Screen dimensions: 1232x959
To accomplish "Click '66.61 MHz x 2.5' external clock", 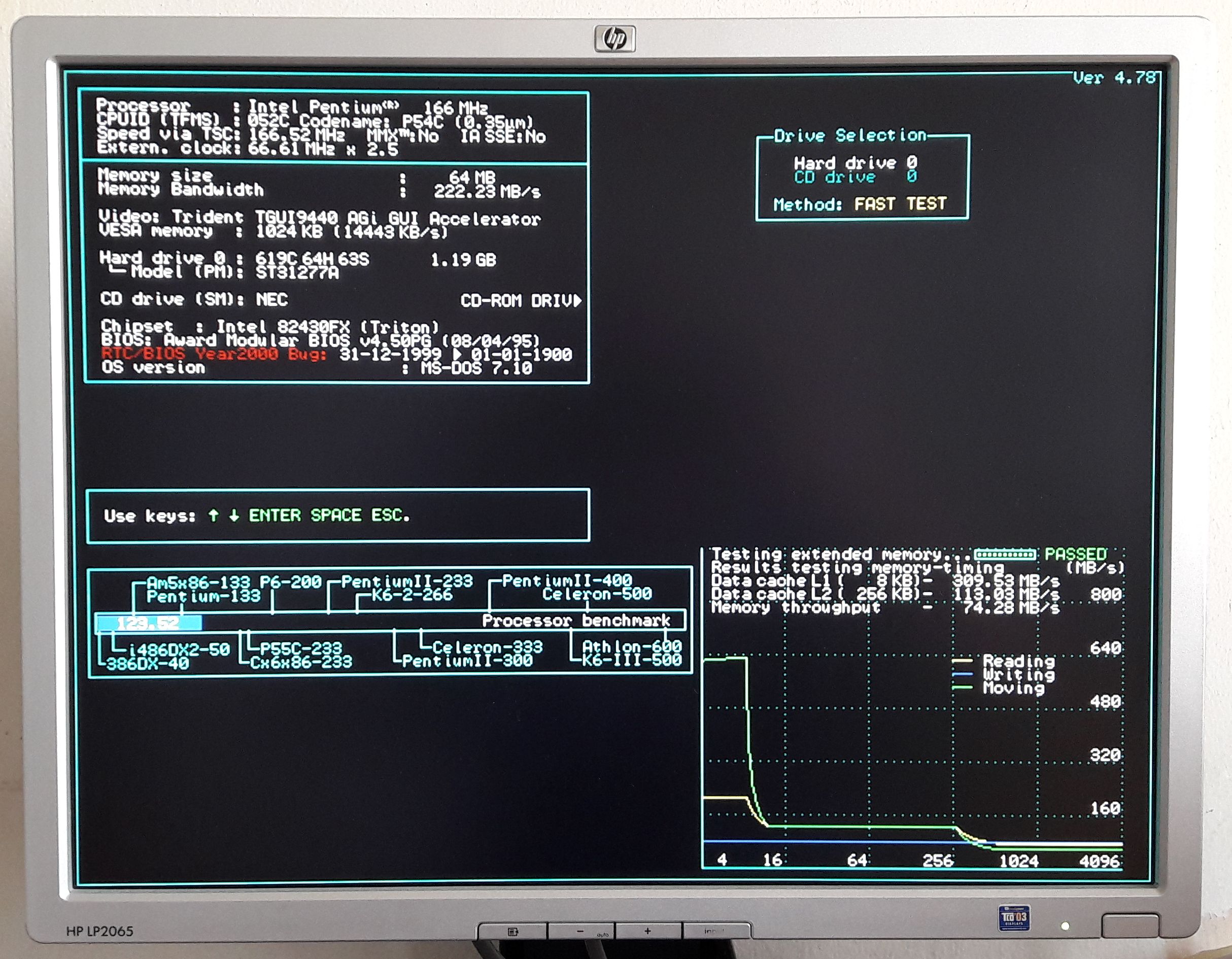I will coord(323,149).
